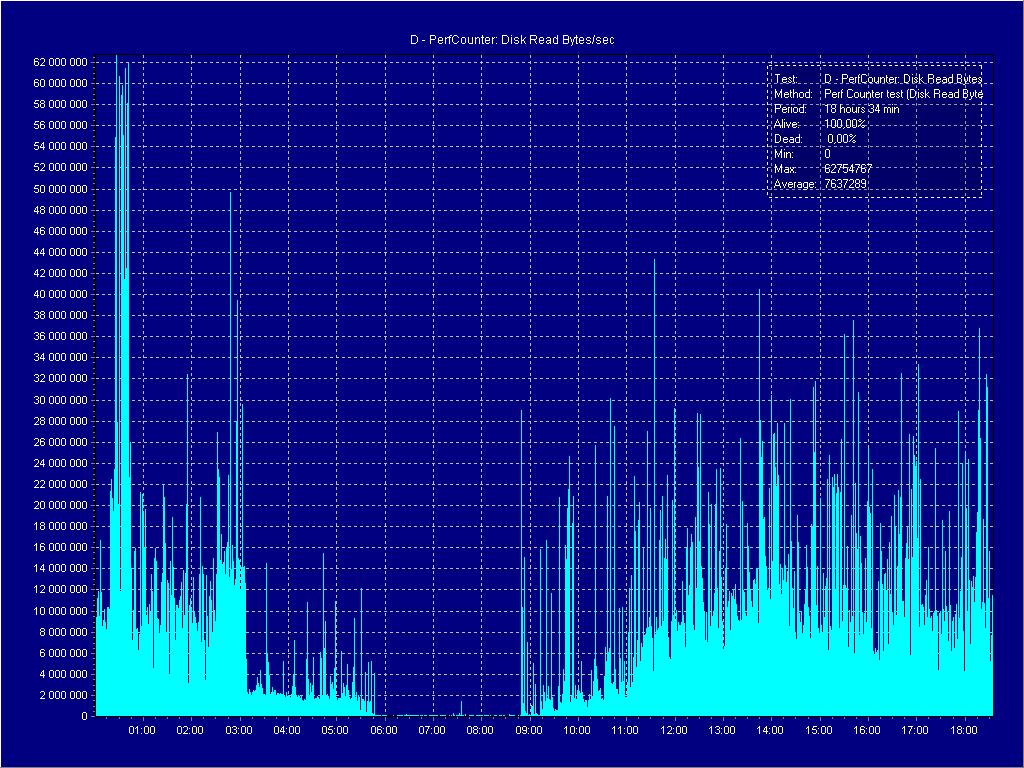The image size is (1024, 768).
Task: Click the 06:00 time axis label
Action: point(384,730)
